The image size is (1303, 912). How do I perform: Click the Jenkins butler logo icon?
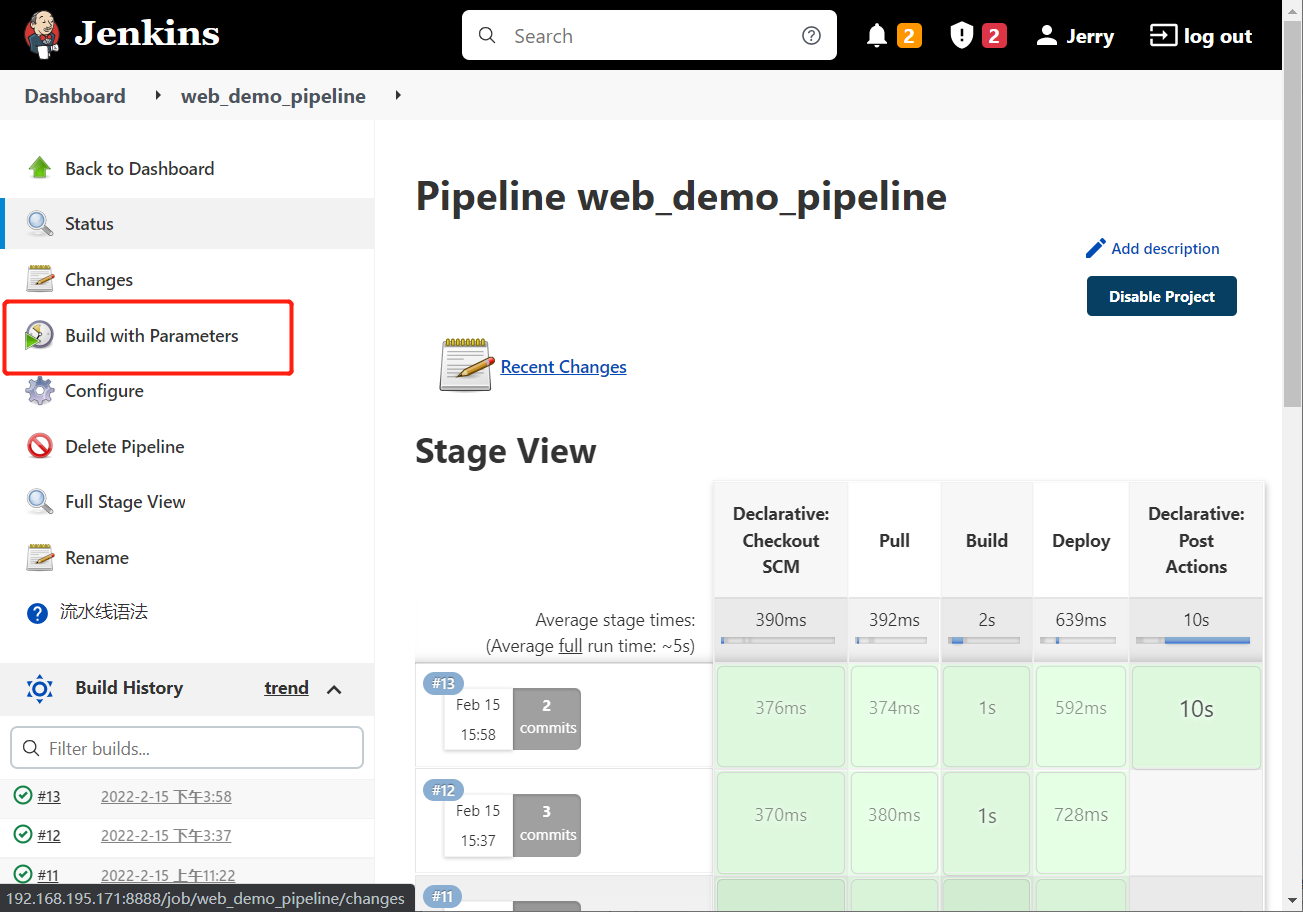(x=41, y=35)
